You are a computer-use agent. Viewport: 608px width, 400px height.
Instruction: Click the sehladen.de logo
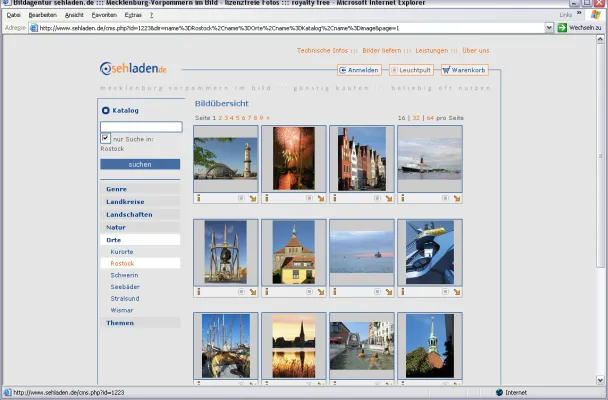(133, 68)
